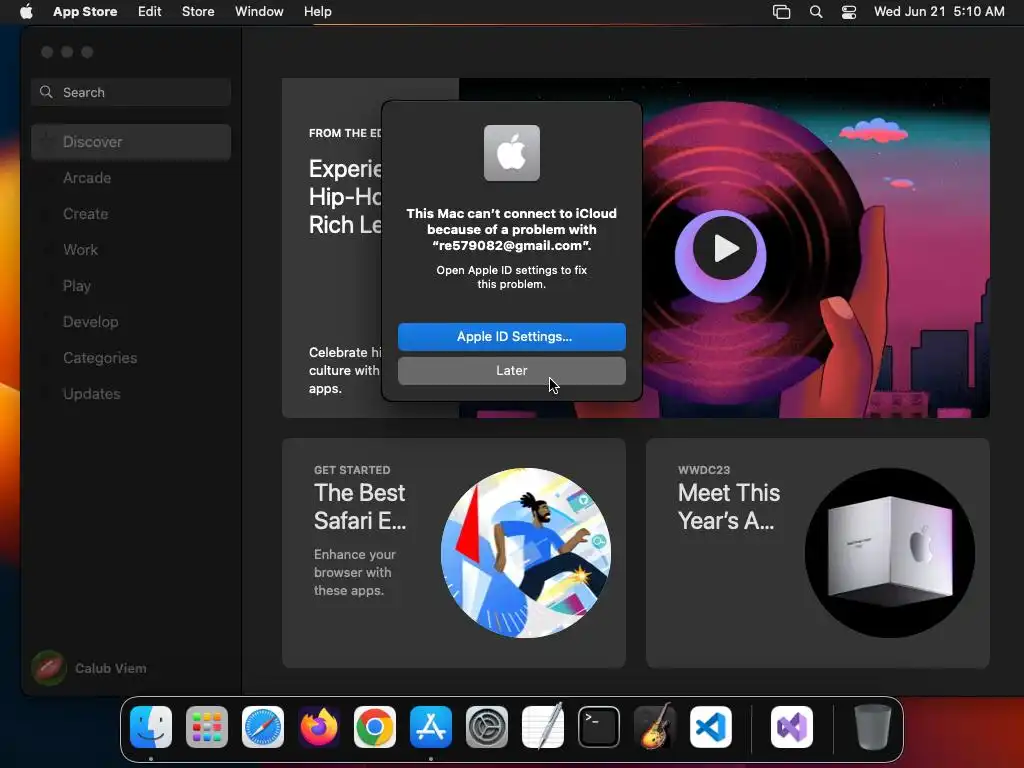The height and width of the screenshot is (768, 1024).
Task: Launch Safari from the Dock
Action: [x=263, y=727]
